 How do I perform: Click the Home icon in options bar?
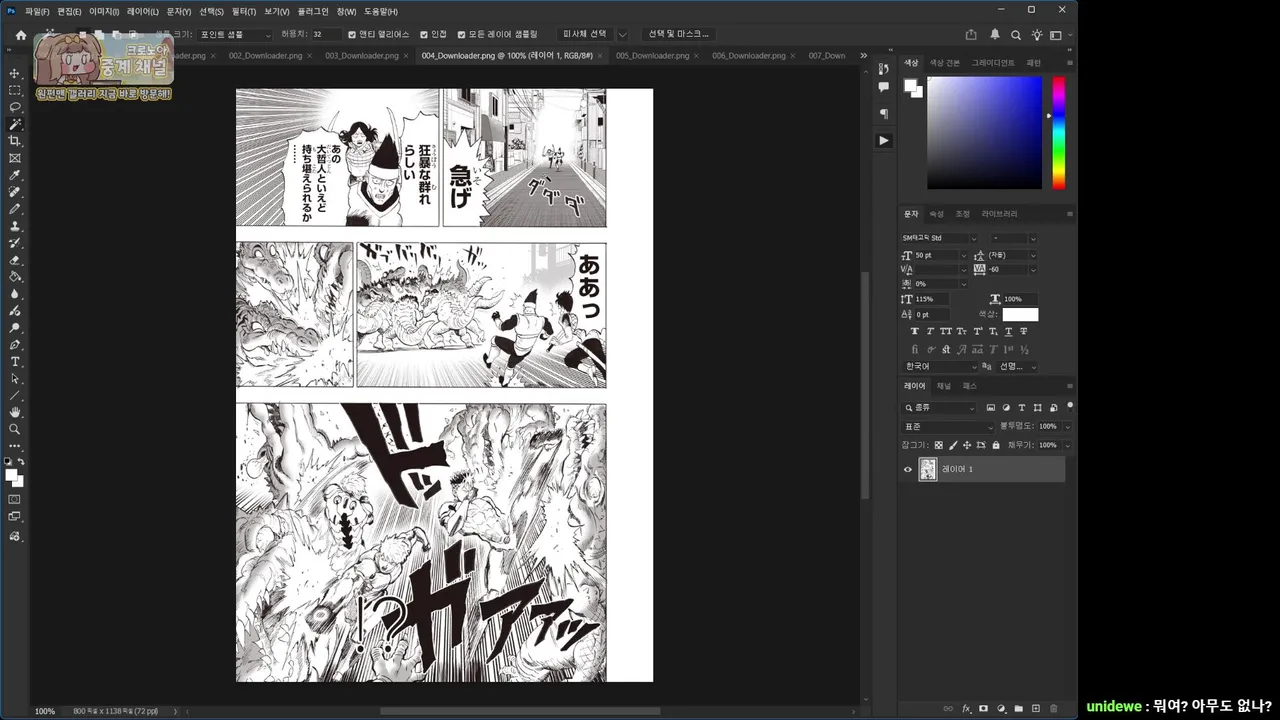tap(21, 35)
